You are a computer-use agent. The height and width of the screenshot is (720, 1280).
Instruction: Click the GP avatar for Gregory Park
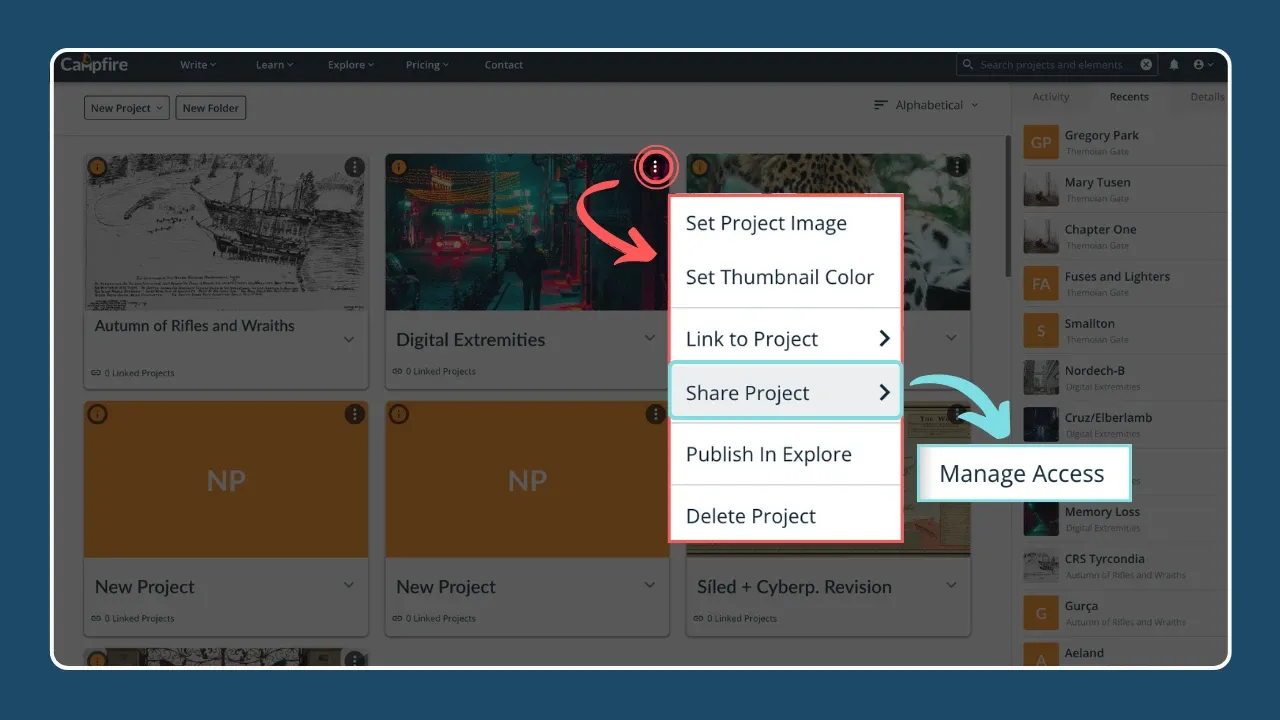pyautogui.click(x=1041, y=142)
